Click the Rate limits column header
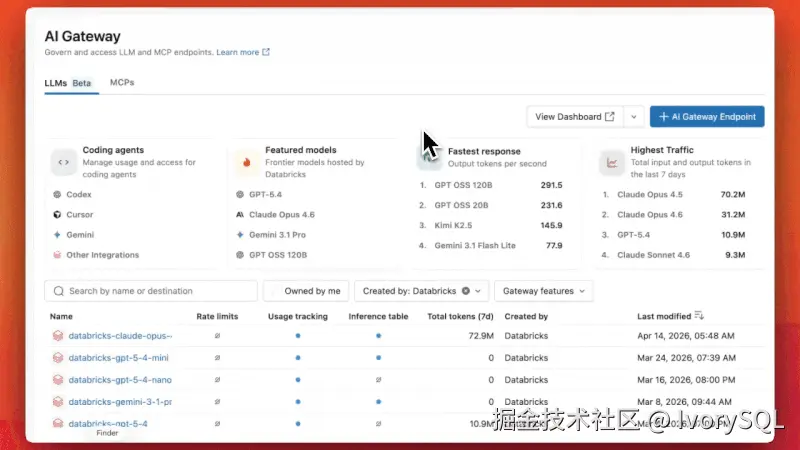 (x=217, y=316)
